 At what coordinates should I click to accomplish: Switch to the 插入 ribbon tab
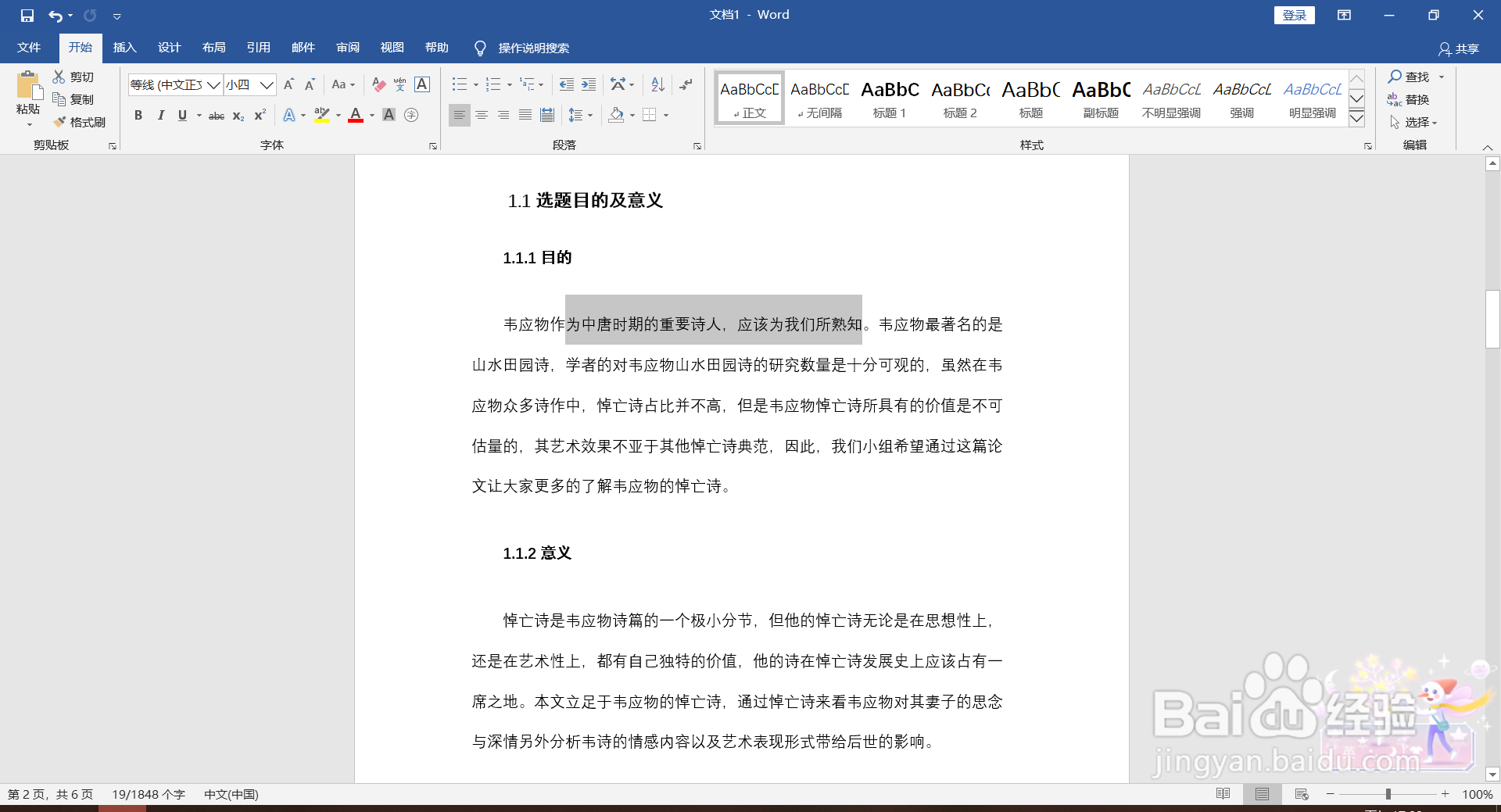(x=124, y=47)
